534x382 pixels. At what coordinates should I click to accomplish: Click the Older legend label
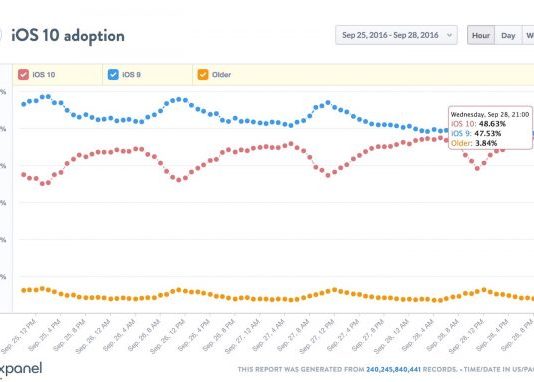pos(221,75)
